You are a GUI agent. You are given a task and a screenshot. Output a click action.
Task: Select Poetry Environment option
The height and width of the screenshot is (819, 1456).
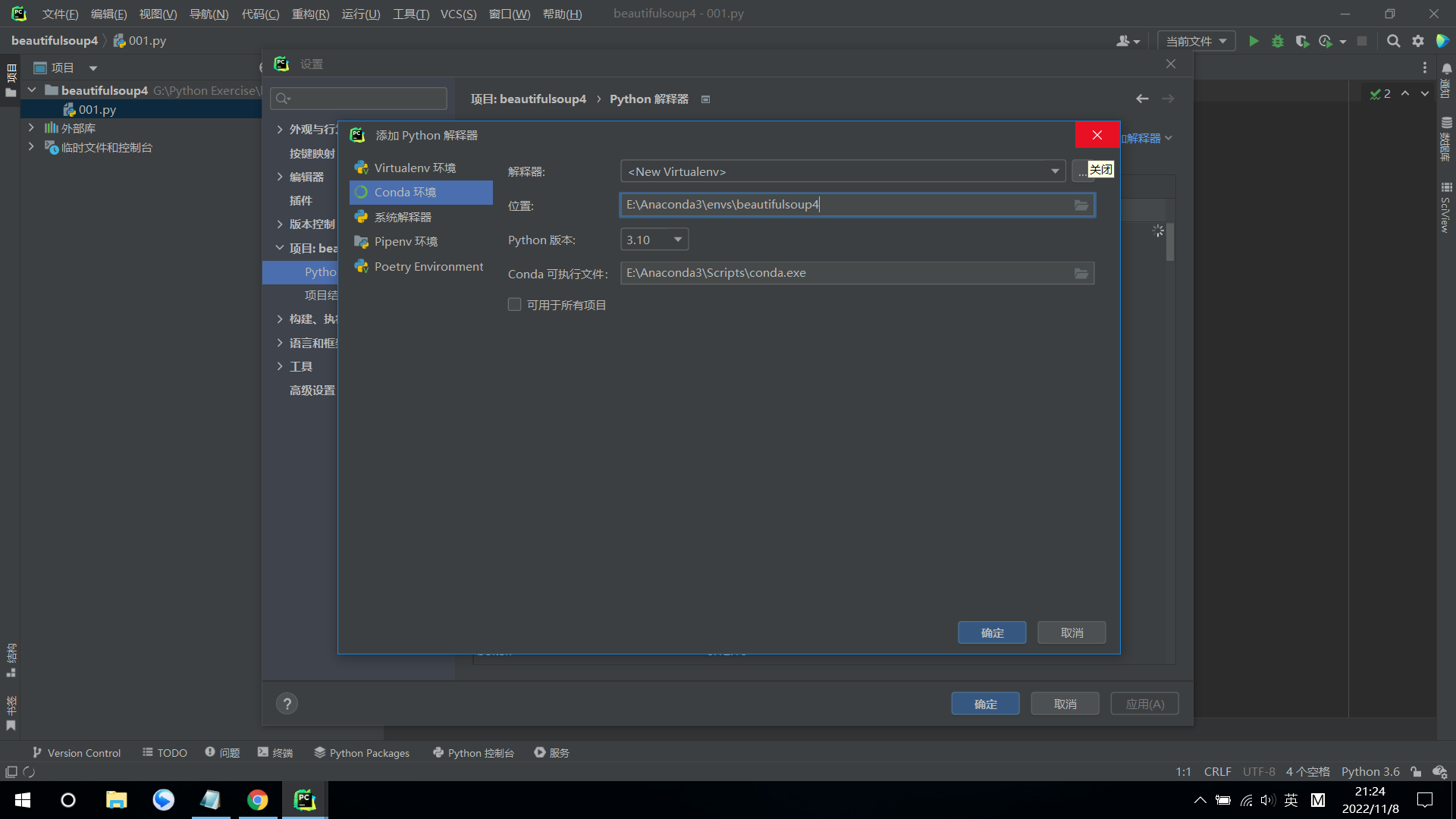point(428,266)
